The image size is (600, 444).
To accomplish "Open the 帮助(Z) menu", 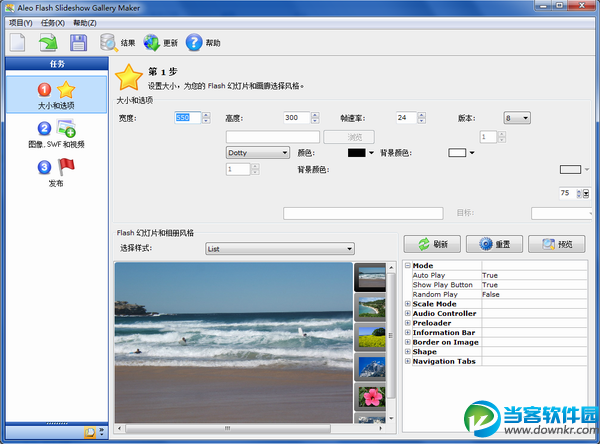I will (x=85, y=23).
